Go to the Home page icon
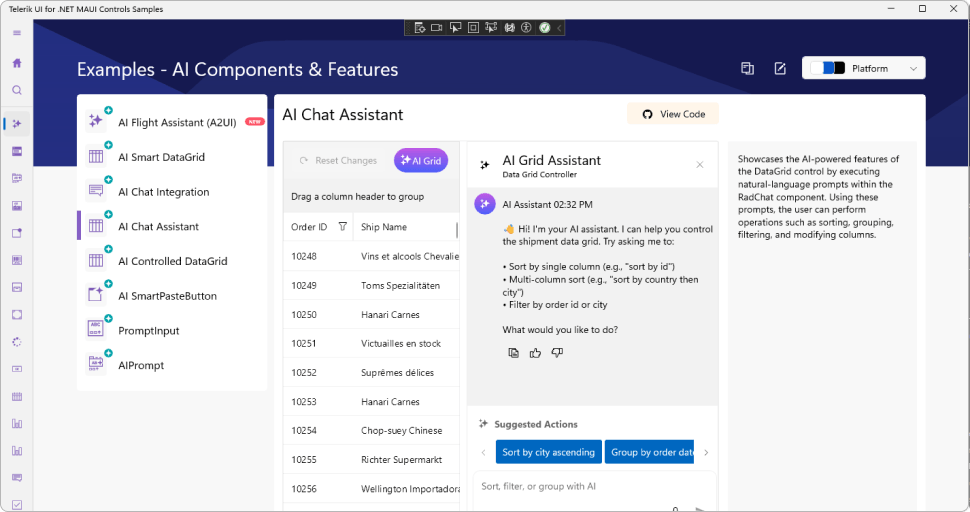970x512 pixels. pyautogui.click(x=17, y=62)
